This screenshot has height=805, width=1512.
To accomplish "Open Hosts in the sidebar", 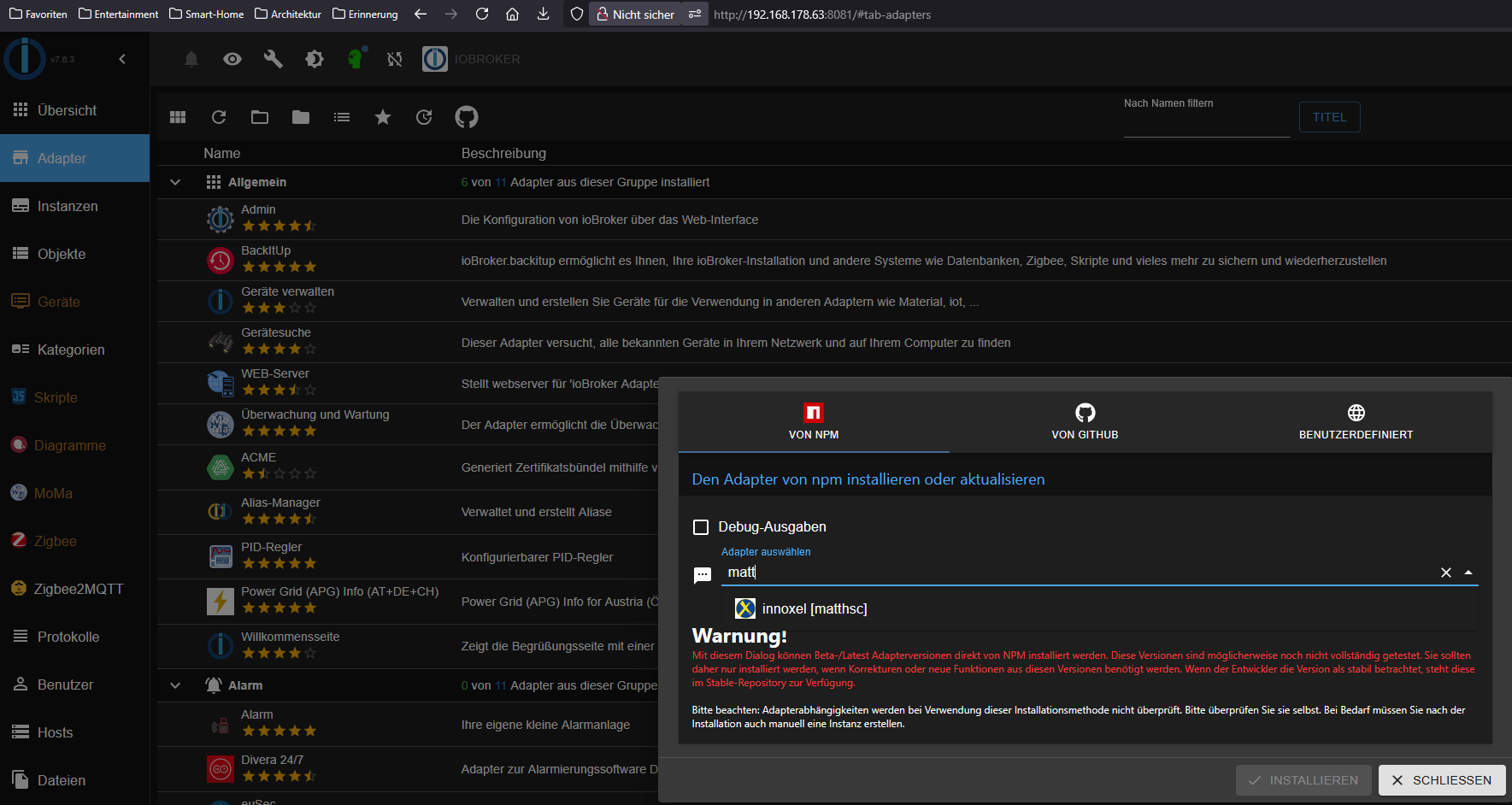I will coord(74,732).
